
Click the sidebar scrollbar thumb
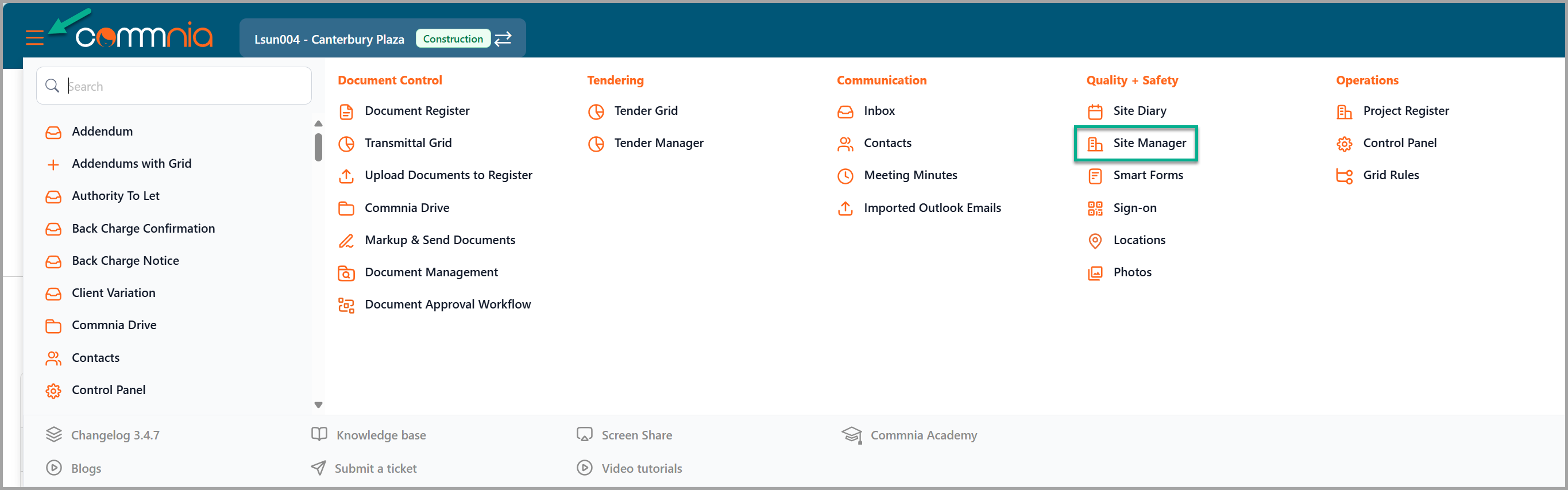(x=318, y=147)
